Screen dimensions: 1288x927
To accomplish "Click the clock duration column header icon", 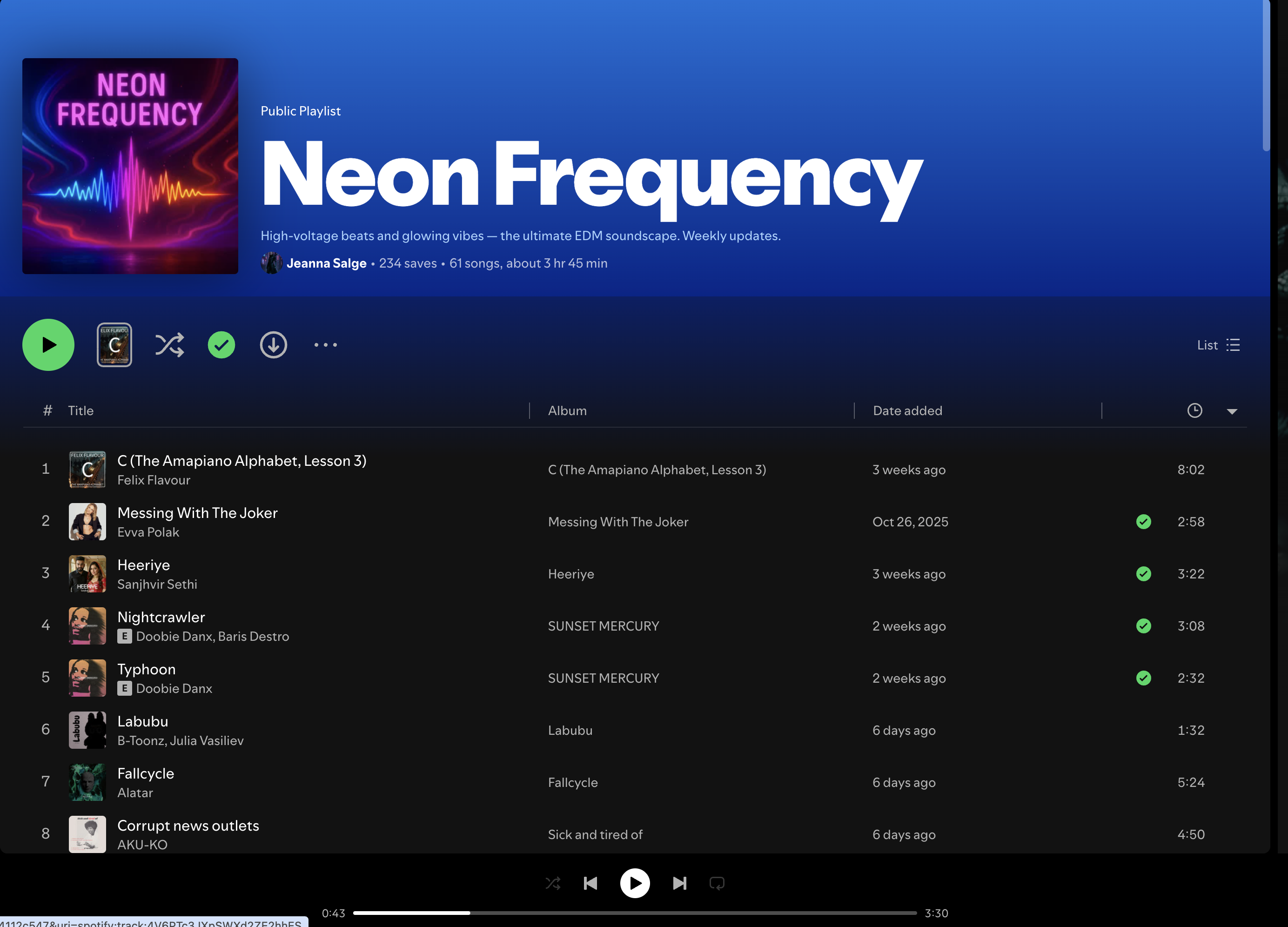I will click(x=1194, y=410).
